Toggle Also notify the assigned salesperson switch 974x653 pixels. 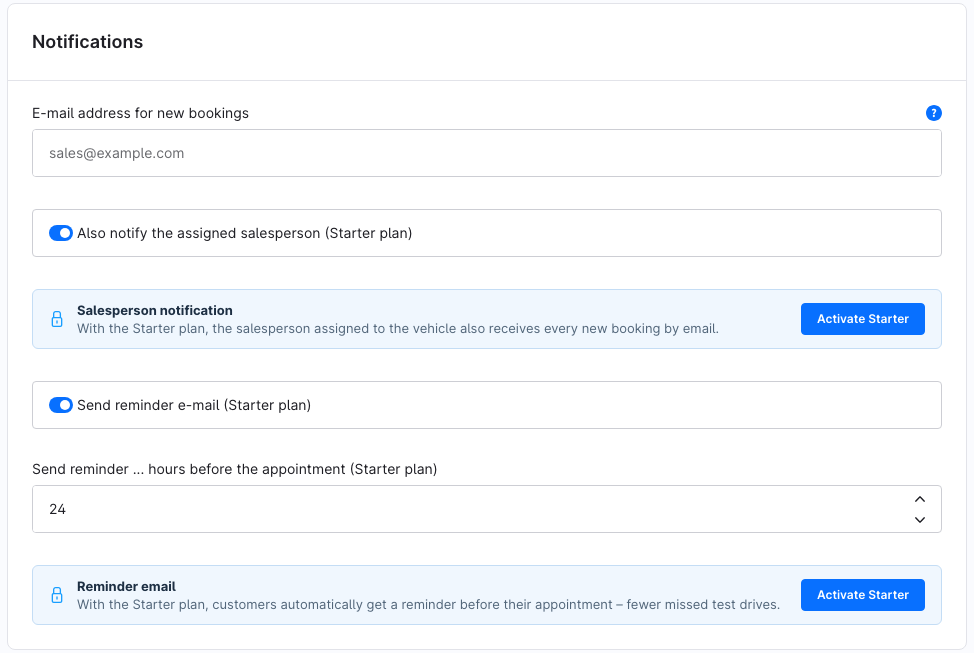coord(61,233)
